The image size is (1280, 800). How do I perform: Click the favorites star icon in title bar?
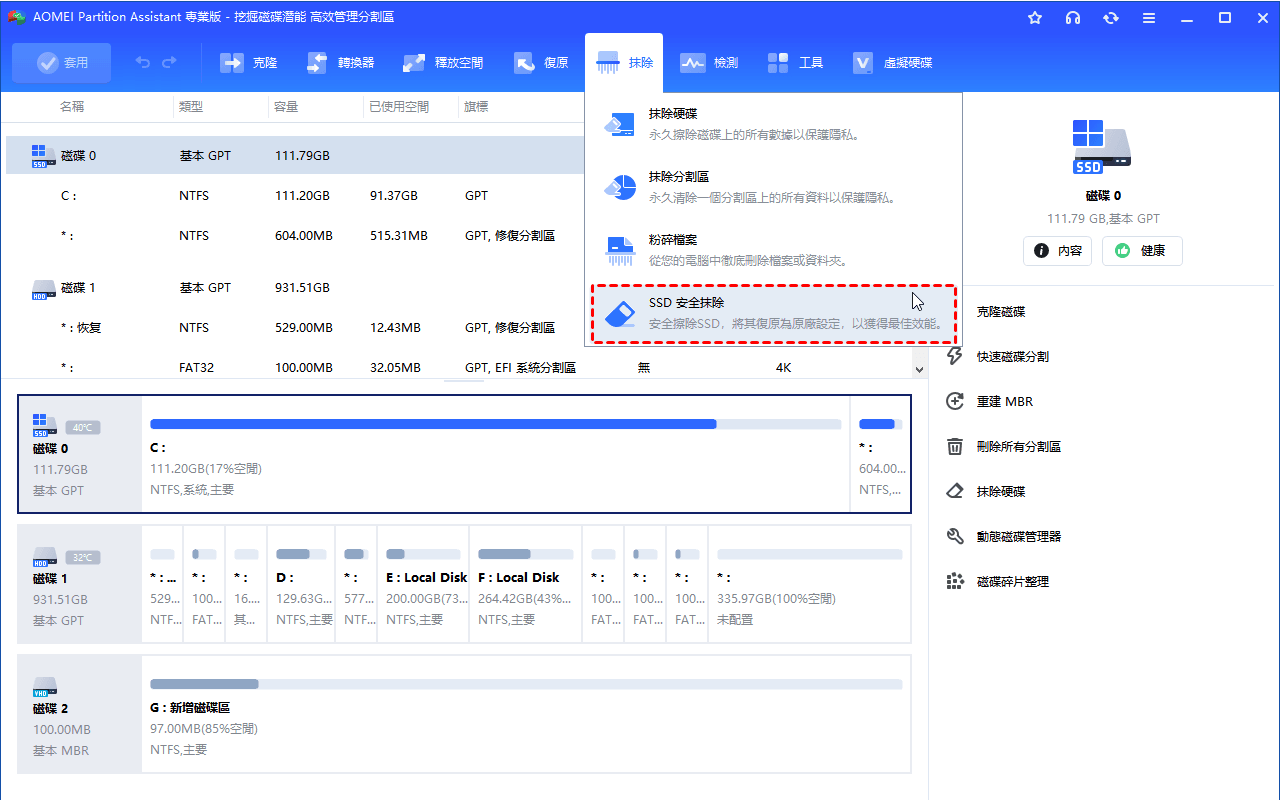[x=1035, y=18]
